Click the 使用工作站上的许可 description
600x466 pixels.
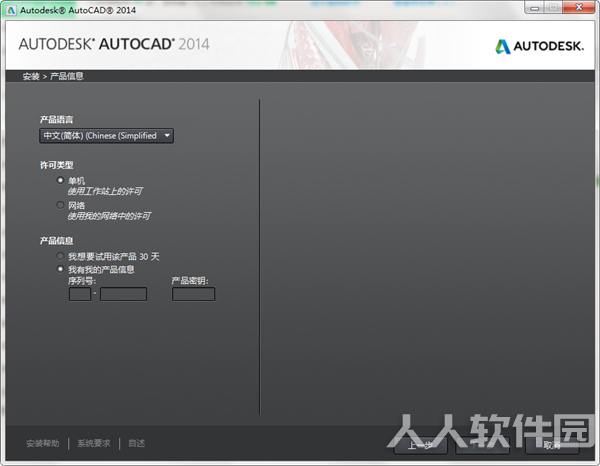[105, 191]
